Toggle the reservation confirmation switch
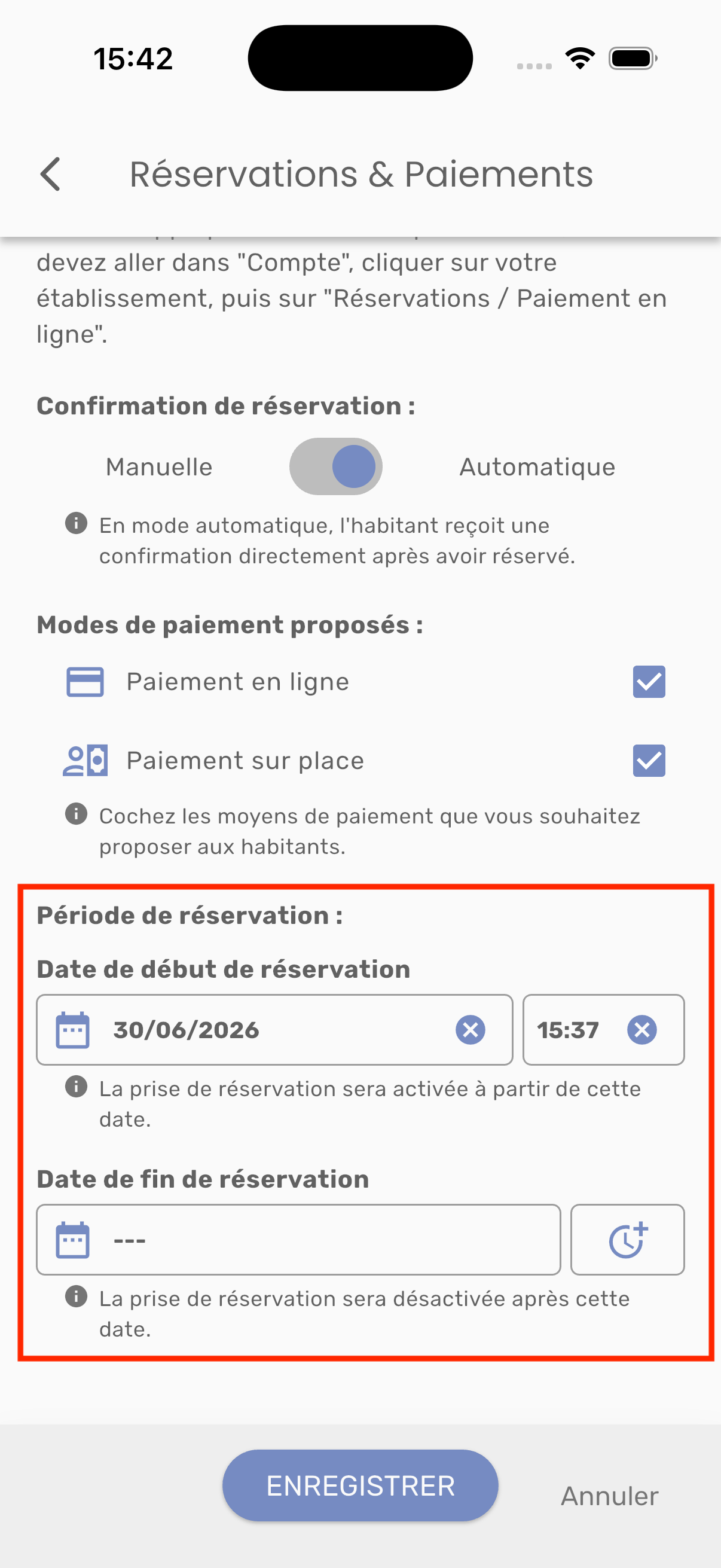Viewport: 721px width, 1568px height. (x=336, y=467)
